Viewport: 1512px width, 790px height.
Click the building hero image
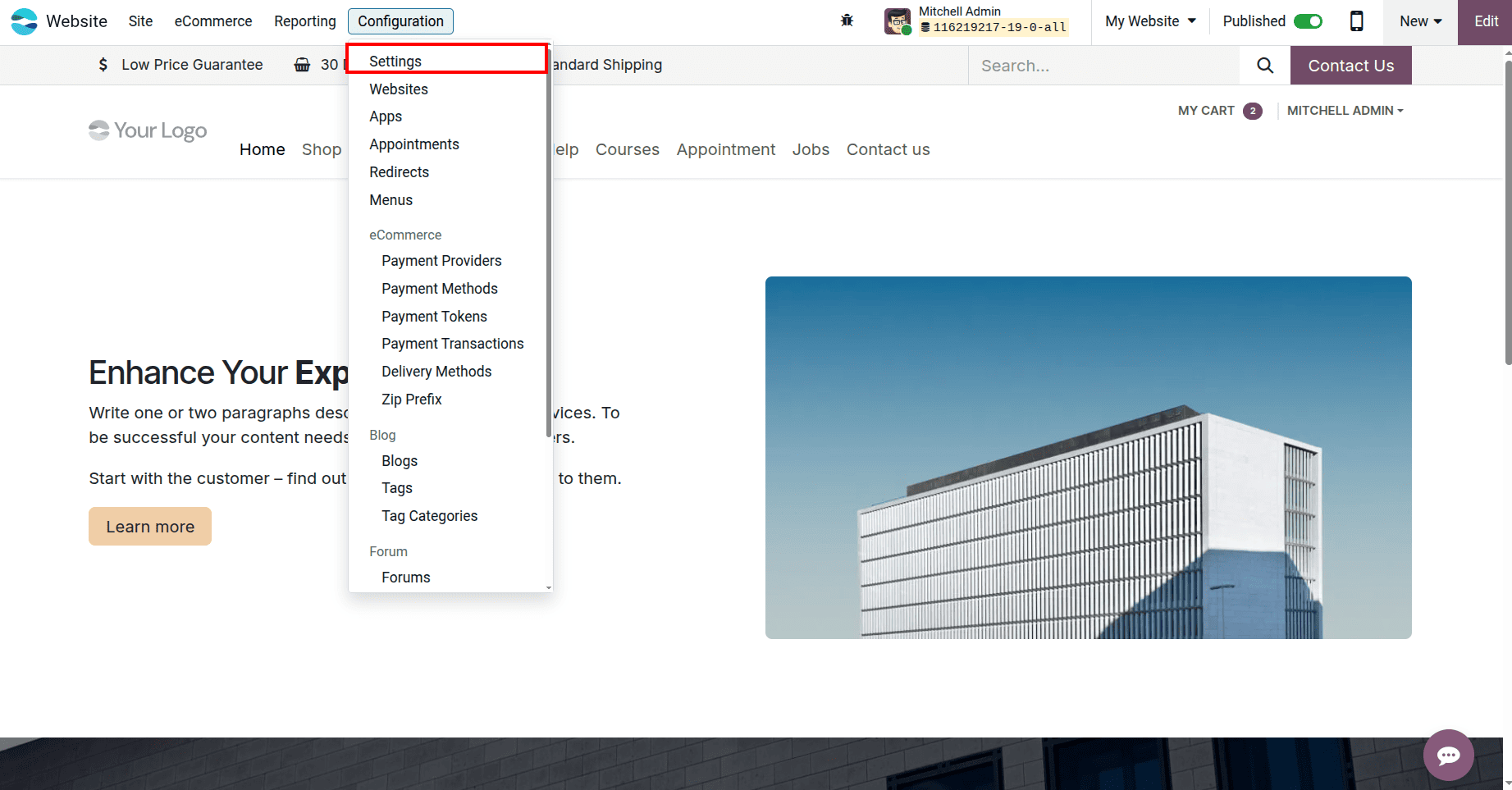pos(1089,458)
